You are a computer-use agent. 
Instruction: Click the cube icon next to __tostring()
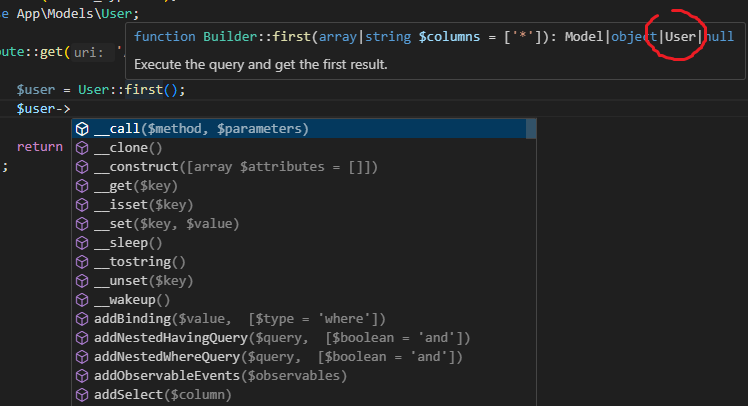click(83, 262)
